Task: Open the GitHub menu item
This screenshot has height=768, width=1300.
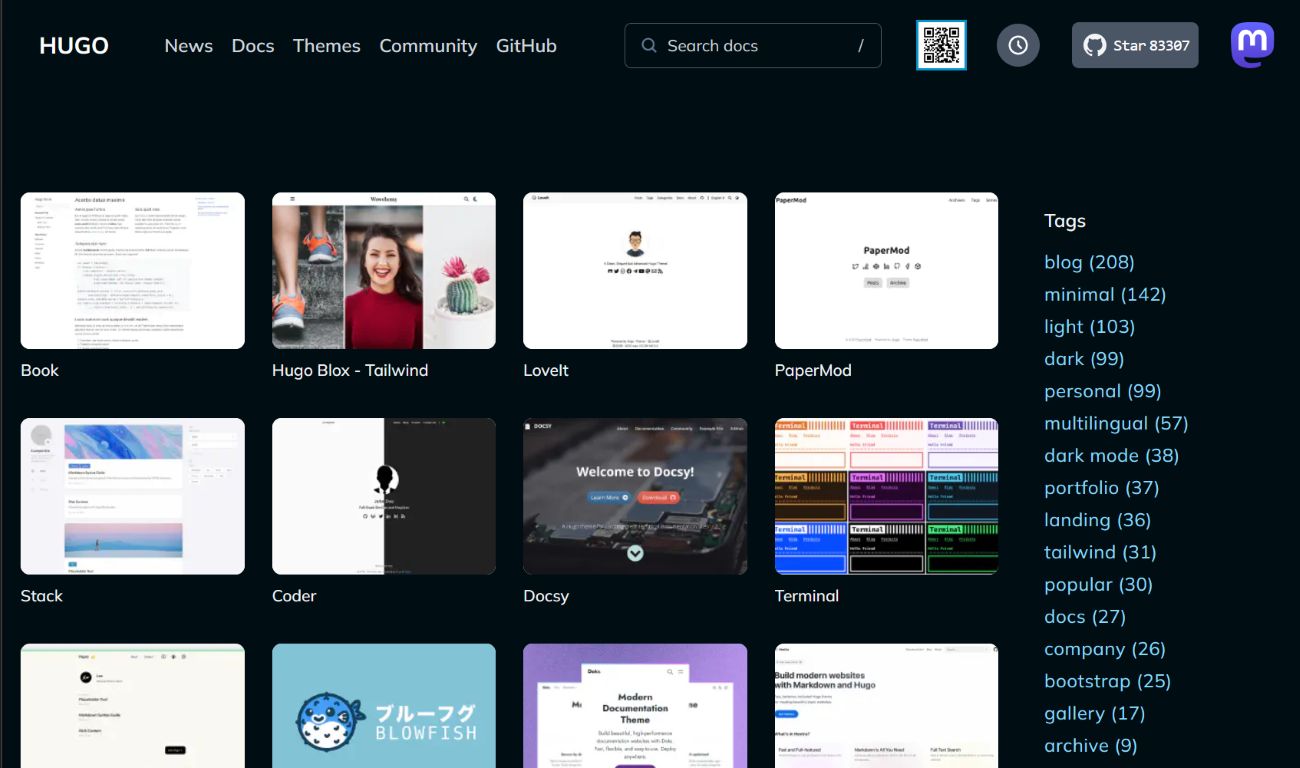Action: pos(526,46)
